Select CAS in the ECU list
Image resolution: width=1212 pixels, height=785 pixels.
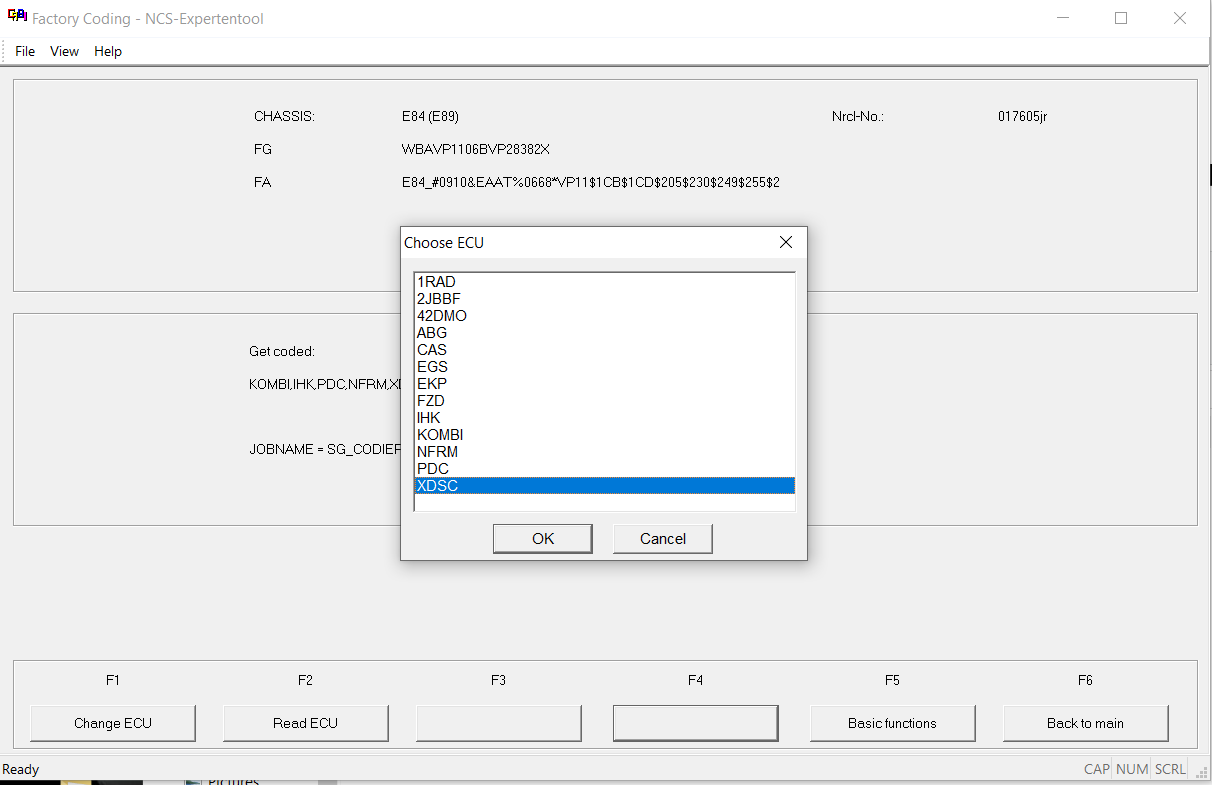click(604, 350)
